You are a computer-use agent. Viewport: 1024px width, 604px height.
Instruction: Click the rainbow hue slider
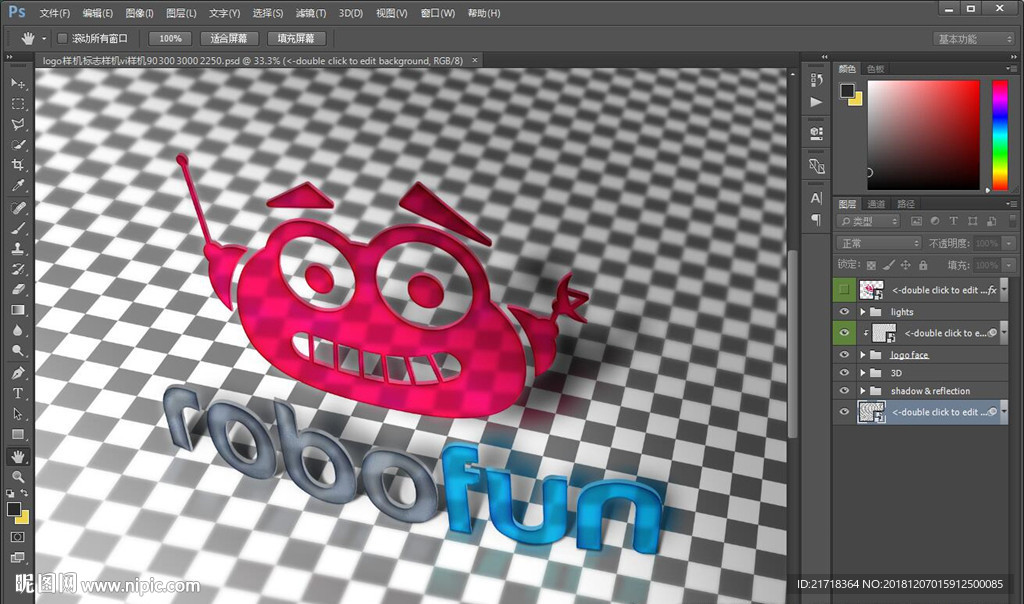click(x=1000, y=135)
